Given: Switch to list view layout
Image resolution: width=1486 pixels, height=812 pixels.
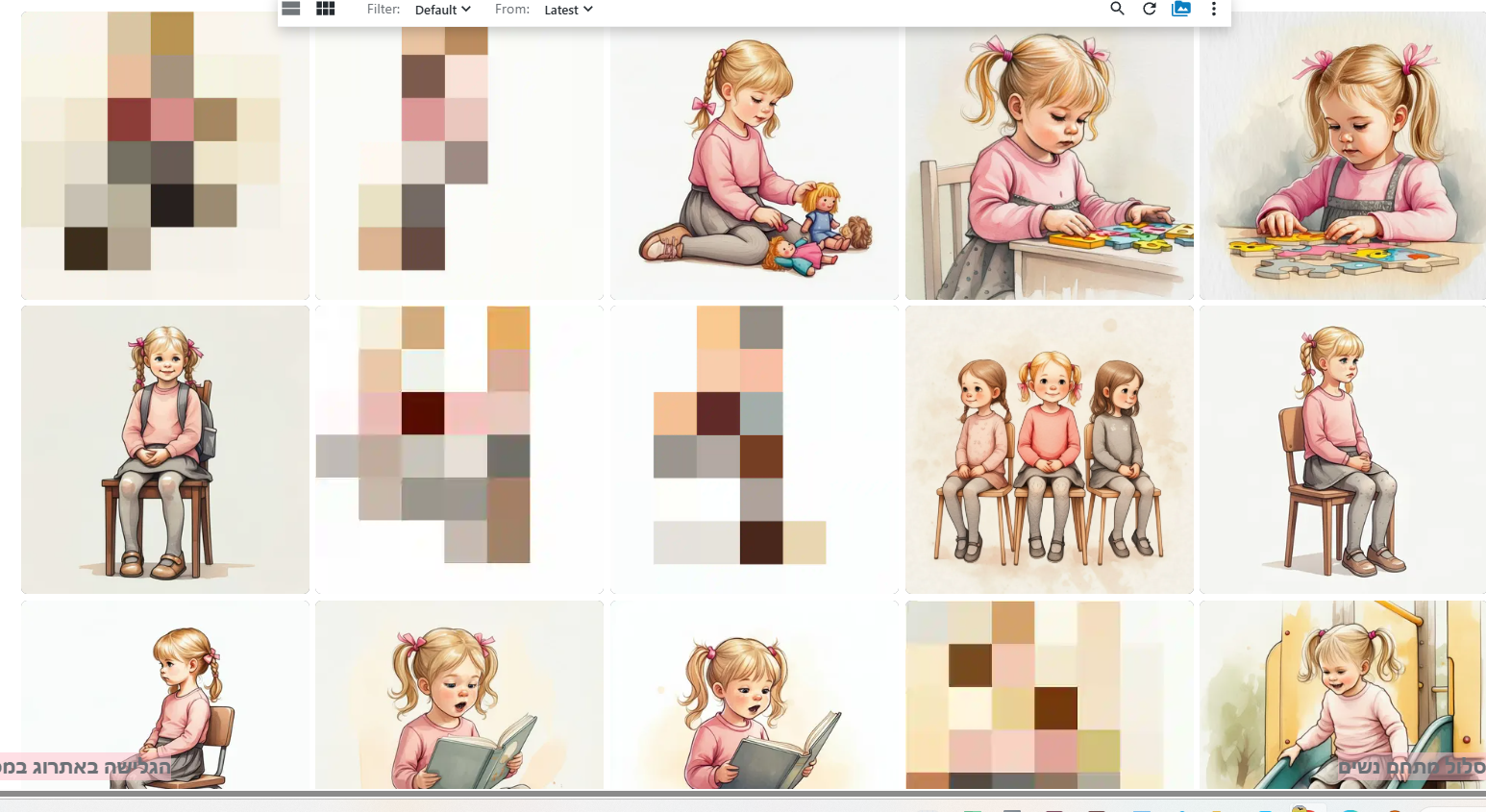Looking at the screenshot, I should [x=291, y=9].
